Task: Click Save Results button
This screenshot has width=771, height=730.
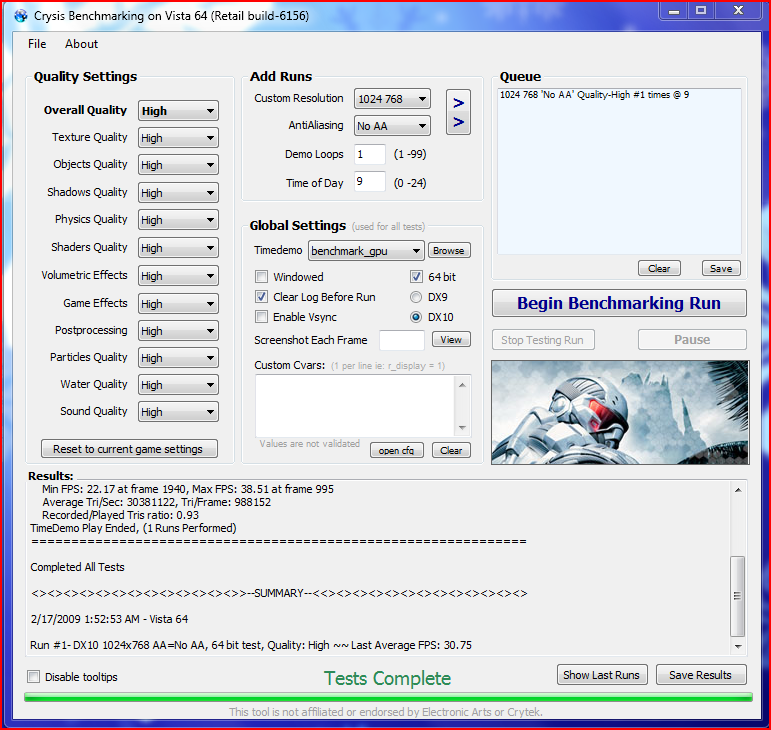Action: click(x=701, y=675)
